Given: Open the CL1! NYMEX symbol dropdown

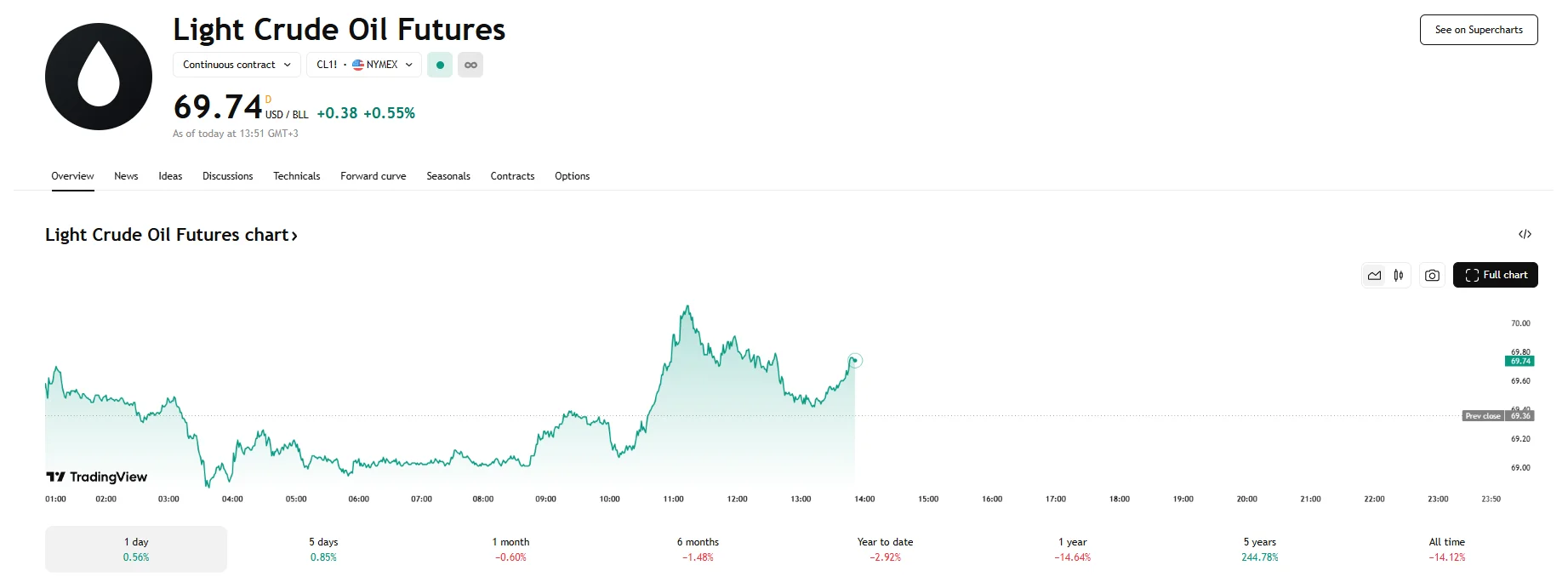Looking at the screenshot, I should 364,65.
